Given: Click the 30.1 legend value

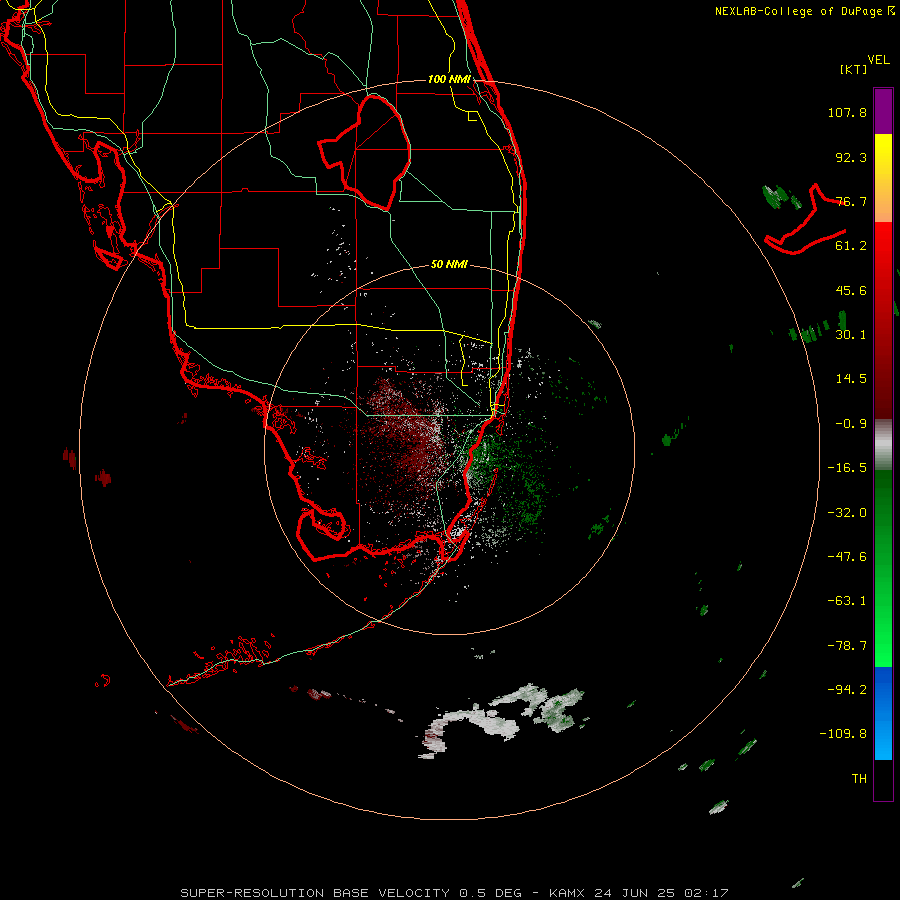Looking at the screenshot, I should click(851, 335).
